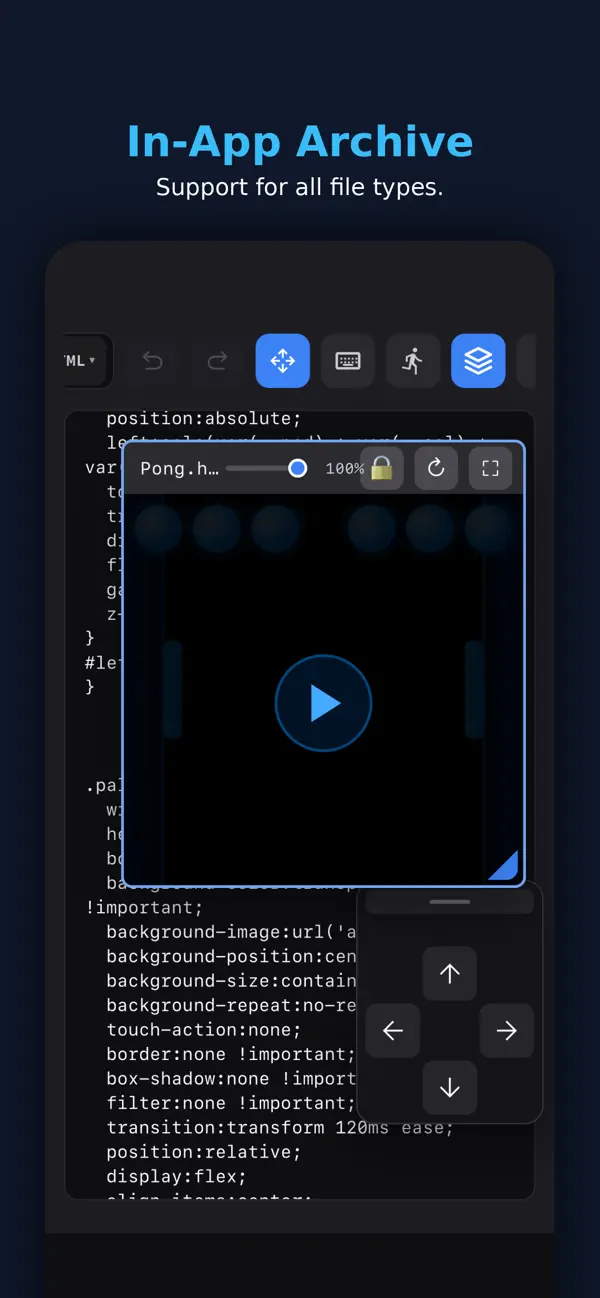Click the '!important;' code line
This screenshot has height=1298, width=600.
pyautogui.click(x=144, y=907)
